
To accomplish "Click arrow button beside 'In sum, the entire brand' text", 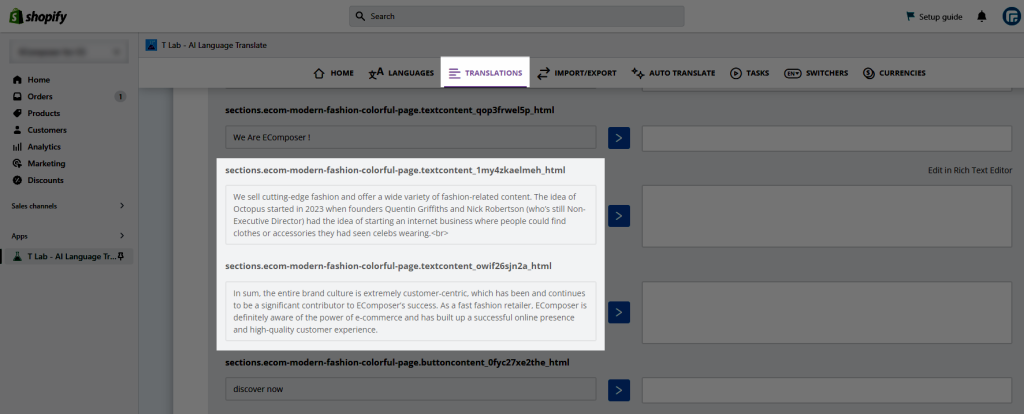I will [618, 312].
